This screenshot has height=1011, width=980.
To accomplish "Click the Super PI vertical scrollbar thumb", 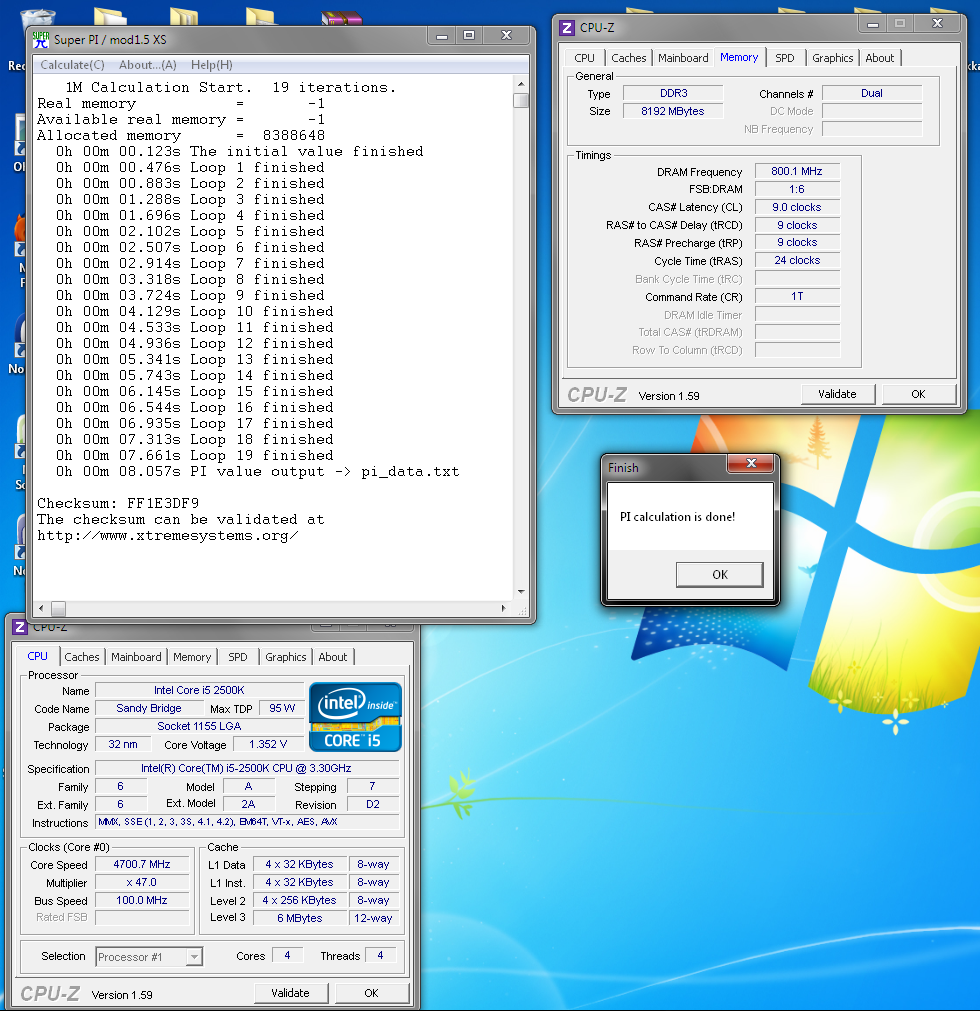I will click(521, 101).
